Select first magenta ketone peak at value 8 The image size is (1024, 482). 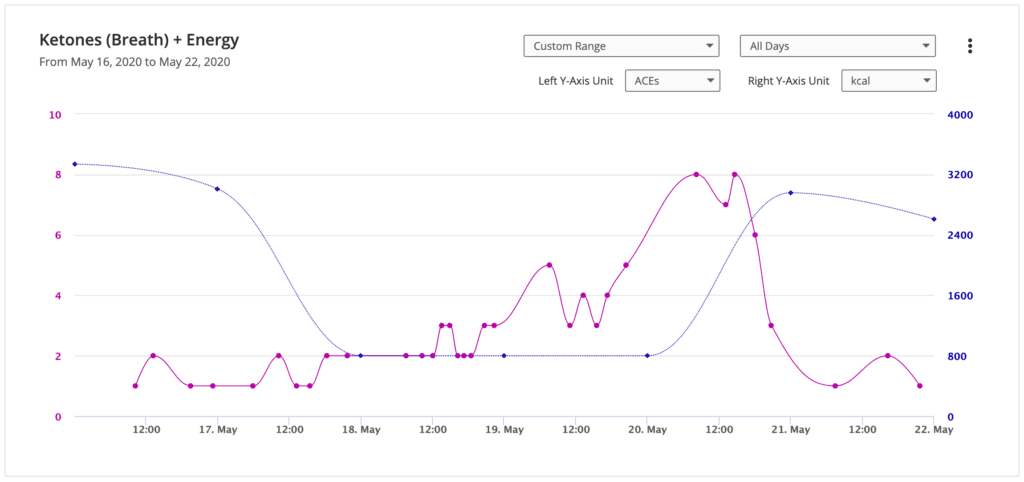[696, 175]
